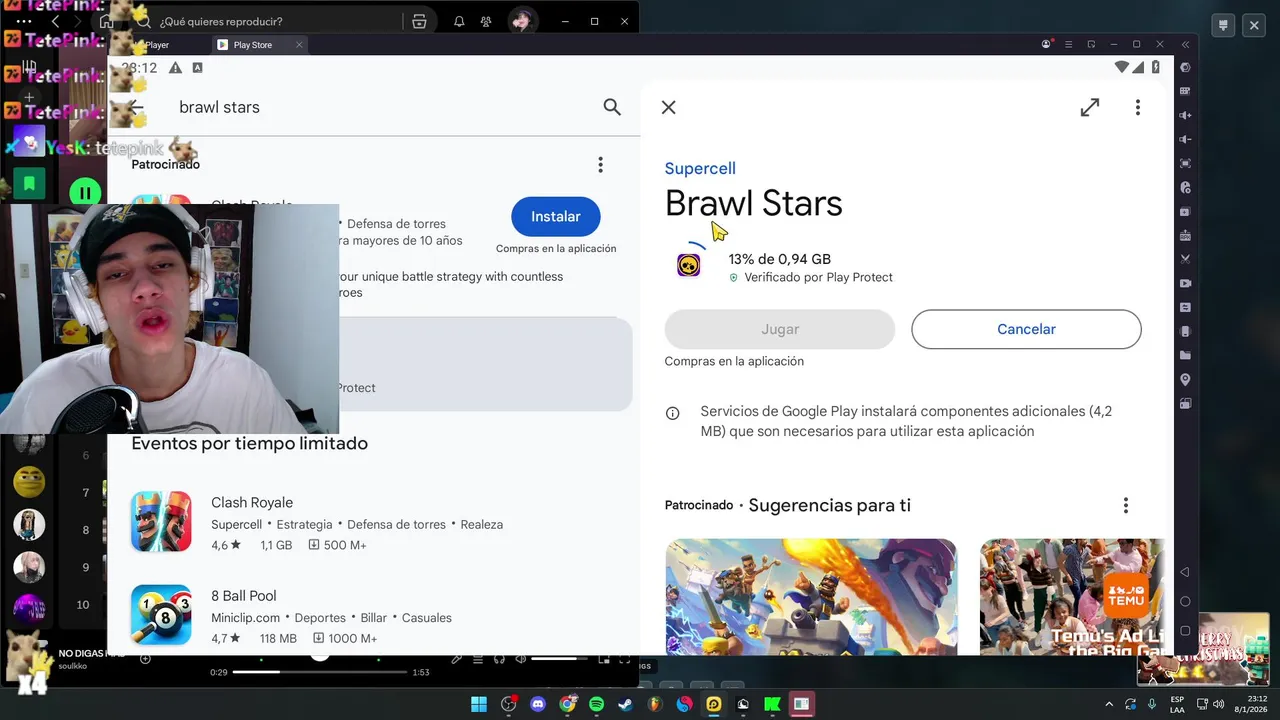Increase emulator volume using the sidebar icon
Viewport: 1280px width, 720px height.
tap(1185, 115)
